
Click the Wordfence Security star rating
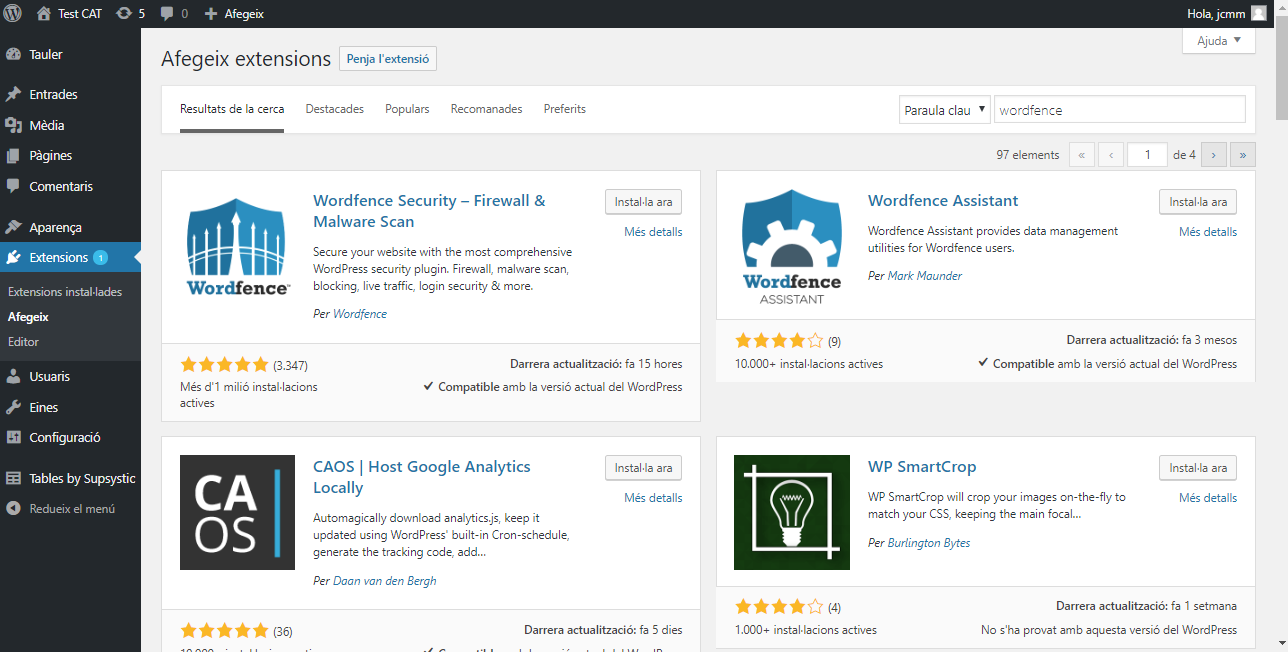point(224,365)
